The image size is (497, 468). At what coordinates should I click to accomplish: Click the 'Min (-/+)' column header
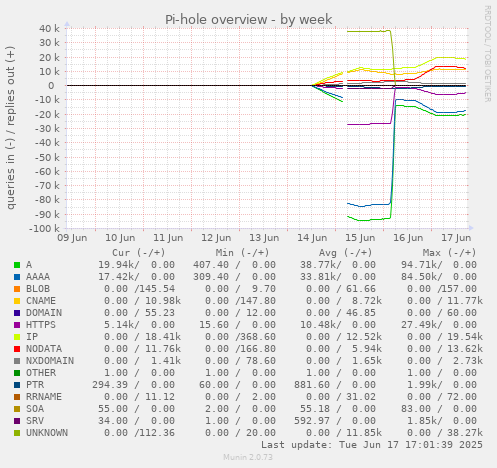[242, 253]
